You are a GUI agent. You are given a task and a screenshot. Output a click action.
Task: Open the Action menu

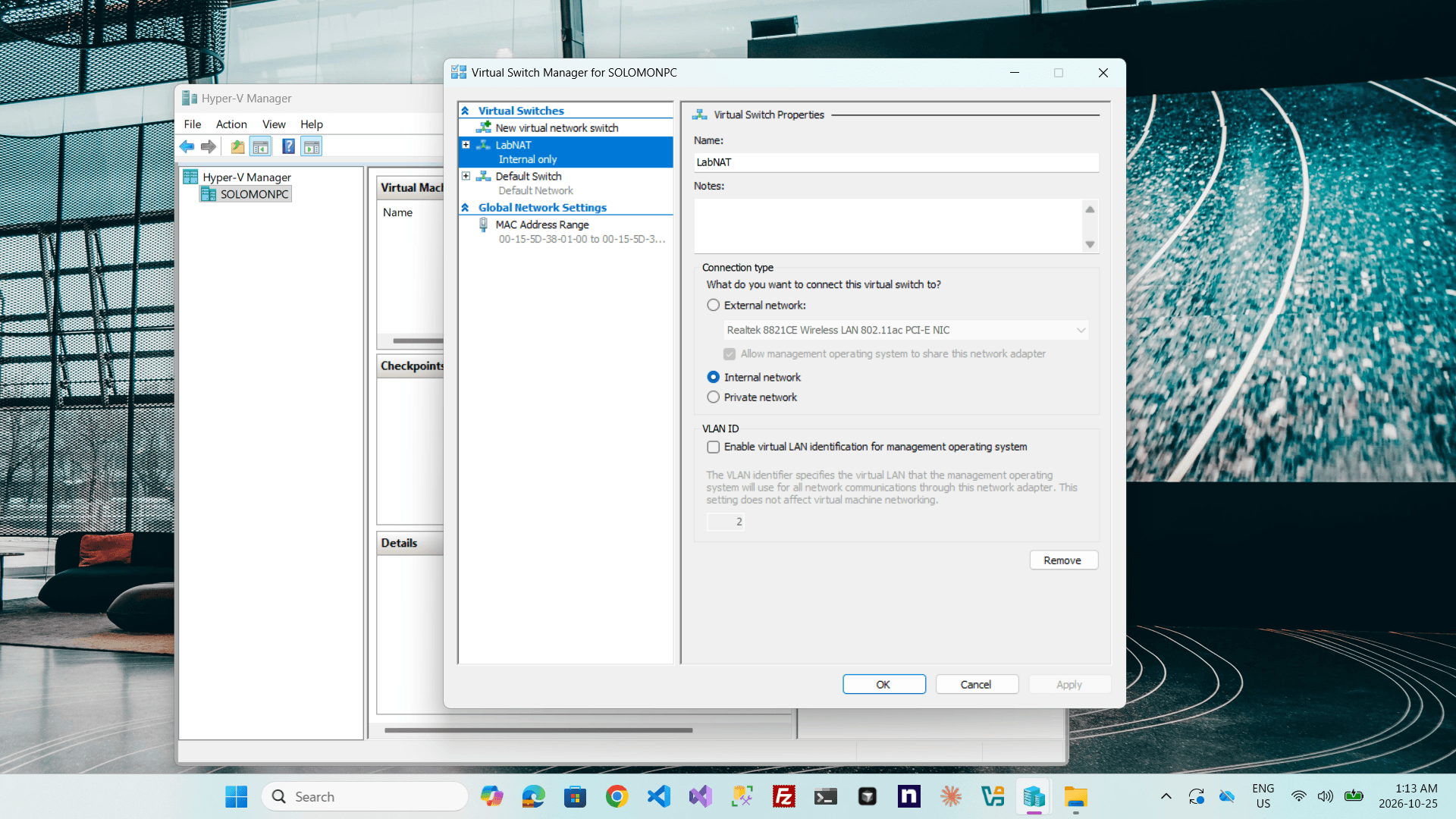click(x=231, y=124)
